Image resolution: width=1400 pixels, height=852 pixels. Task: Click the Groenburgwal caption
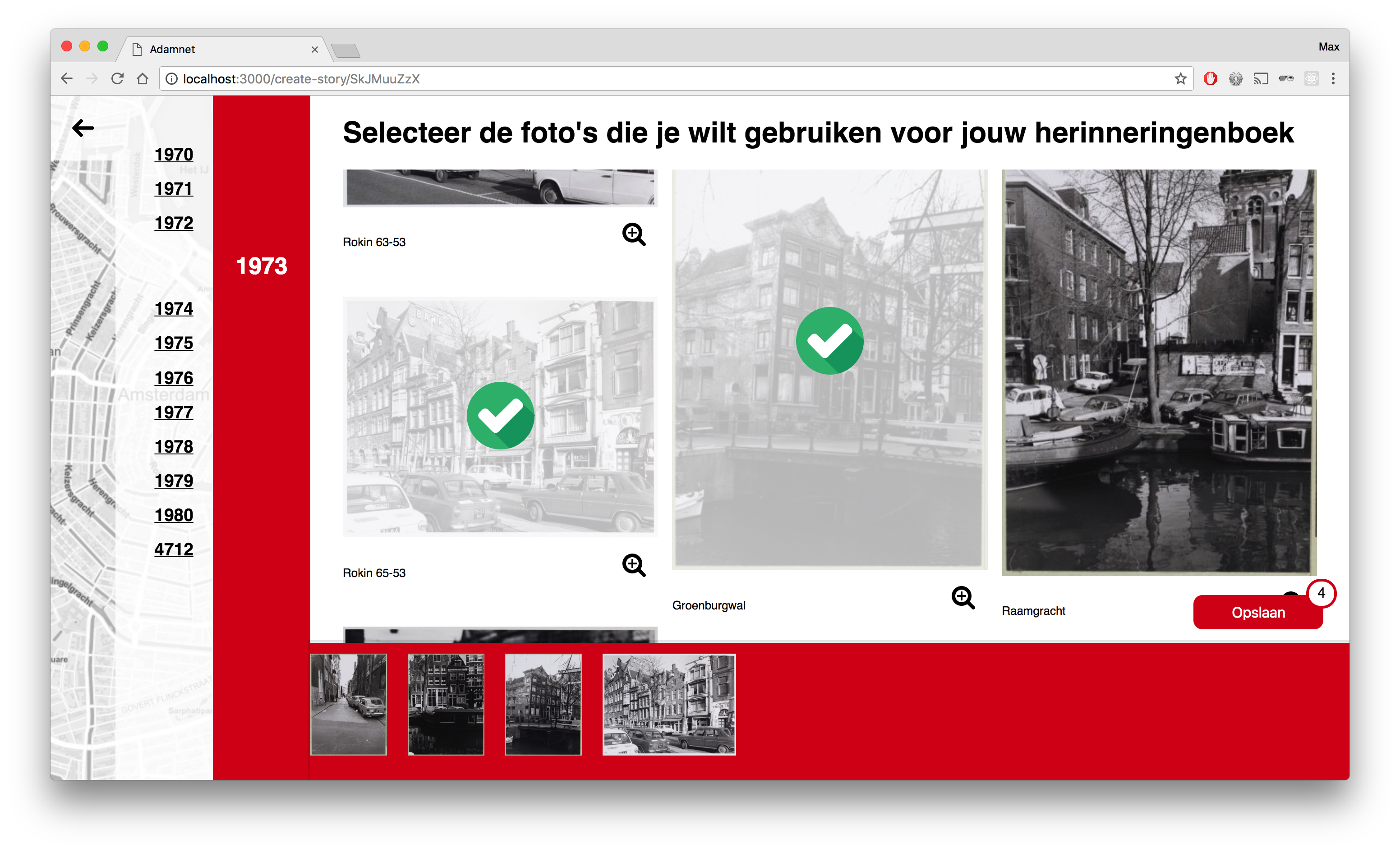(709, 605)
